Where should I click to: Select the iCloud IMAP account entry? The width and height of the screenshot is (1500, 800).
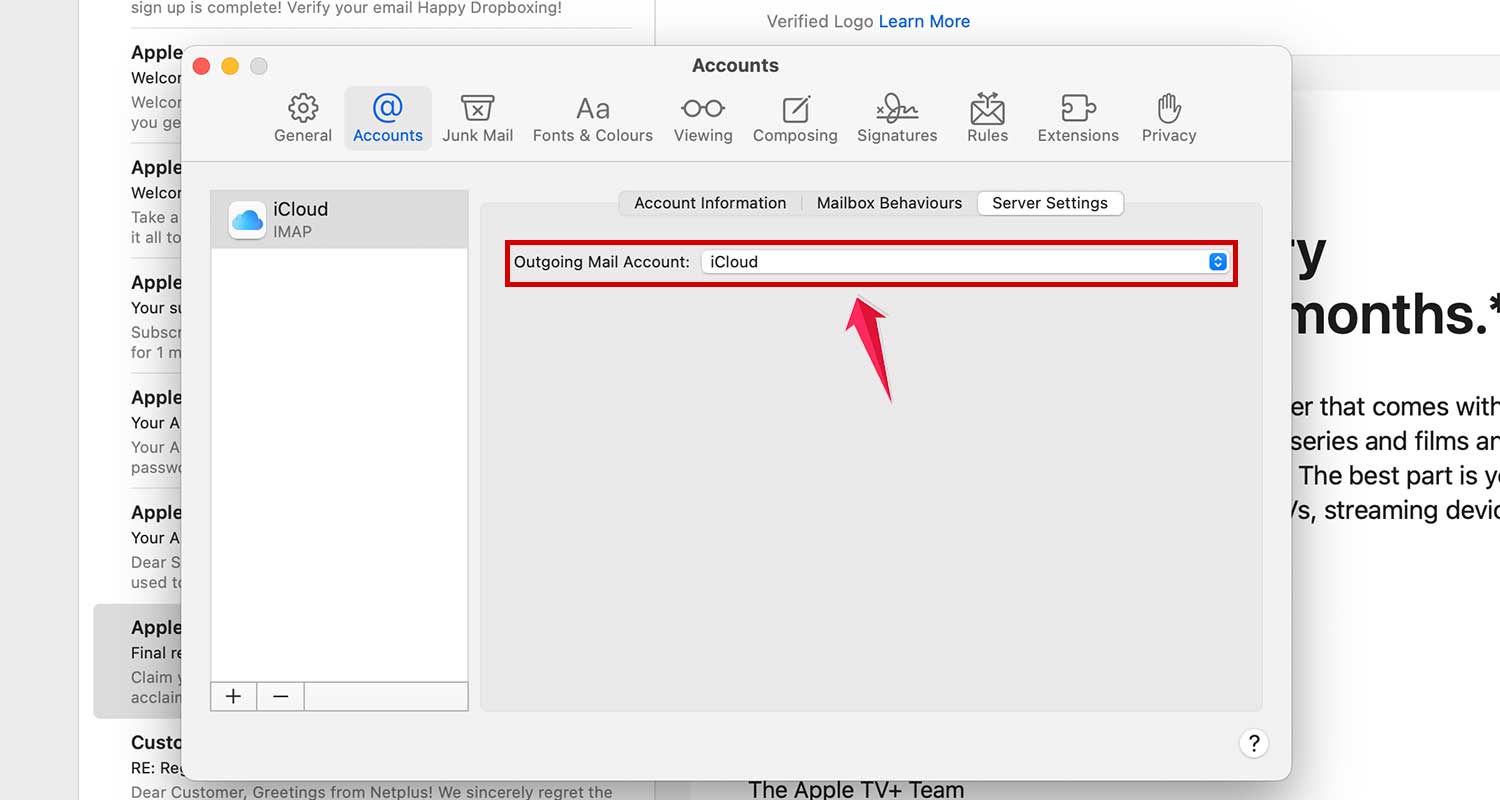(x=339, y=218)
